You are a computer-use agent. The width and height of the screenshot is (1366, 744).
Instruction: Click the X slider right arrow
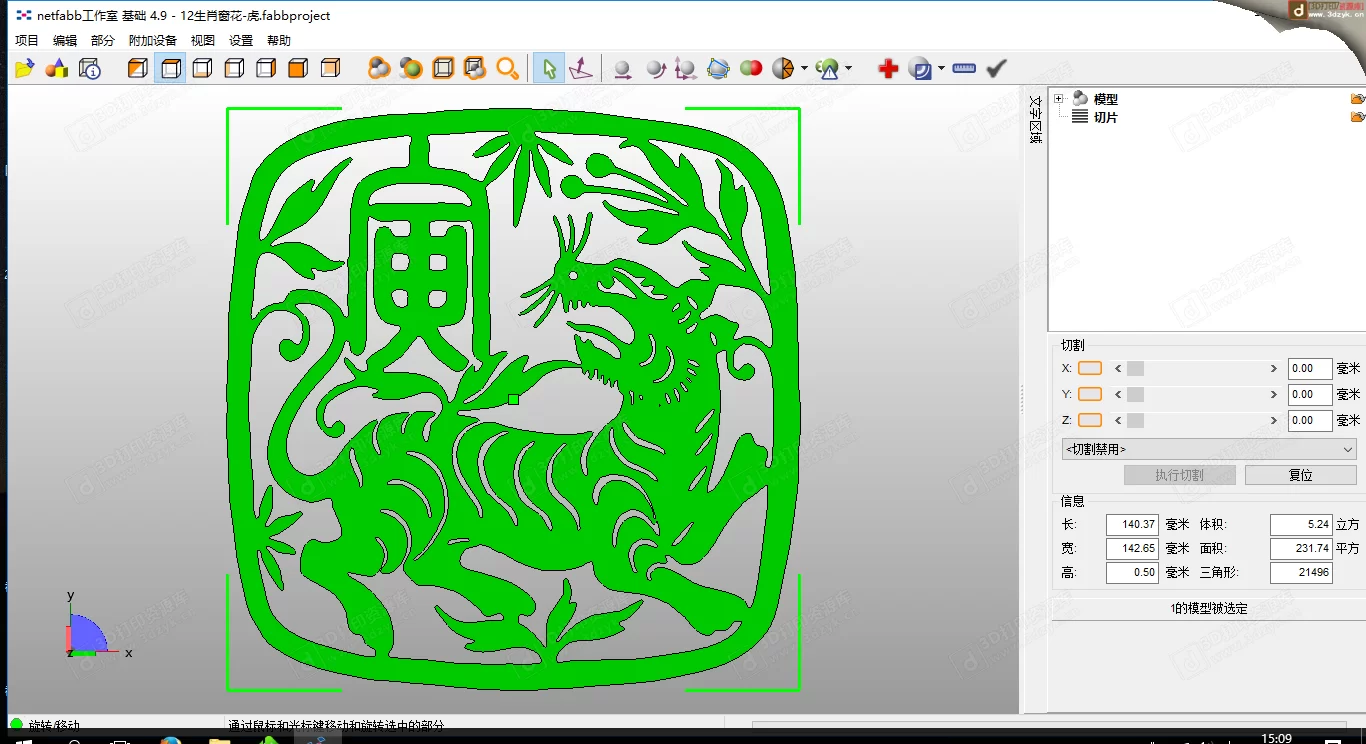pos(1274,368)
